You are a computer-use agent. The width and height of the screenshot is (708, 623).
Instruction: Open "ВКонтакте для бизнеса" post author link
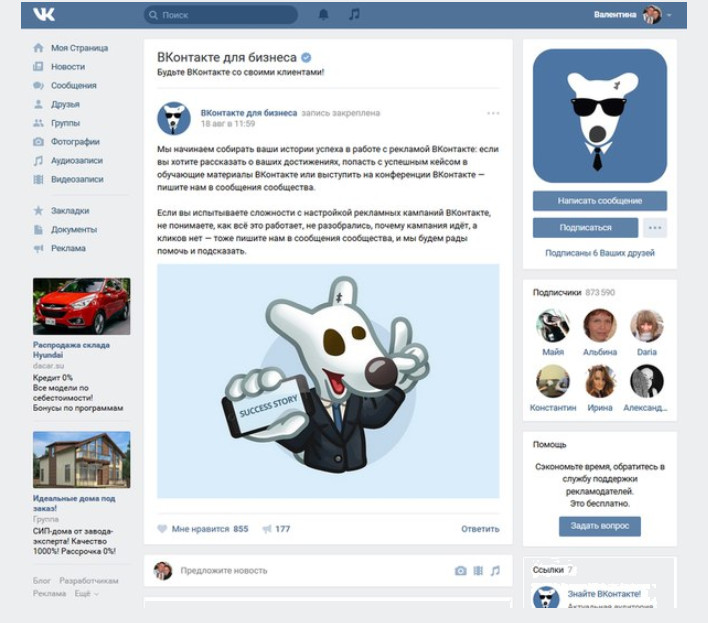249,113
